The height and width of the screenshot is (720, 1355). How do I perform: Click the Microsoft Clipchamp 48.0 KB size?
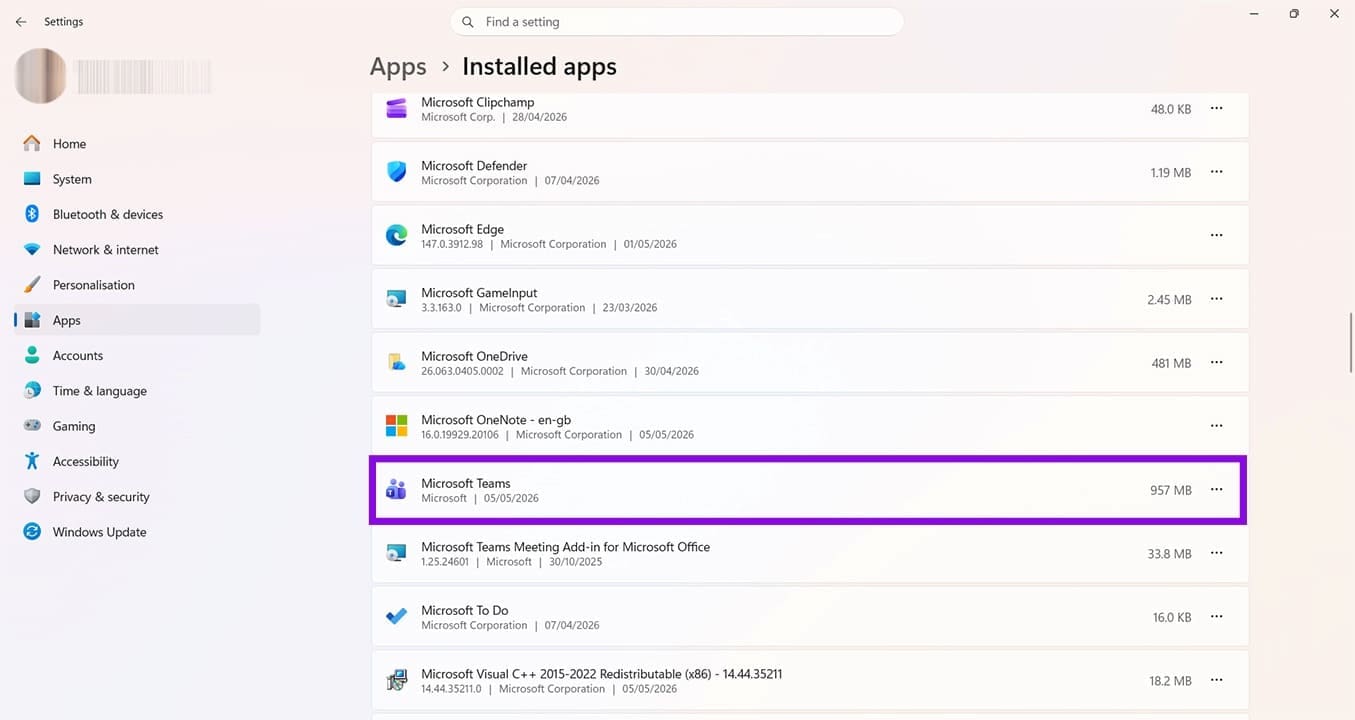click(x=1171, y=109)
